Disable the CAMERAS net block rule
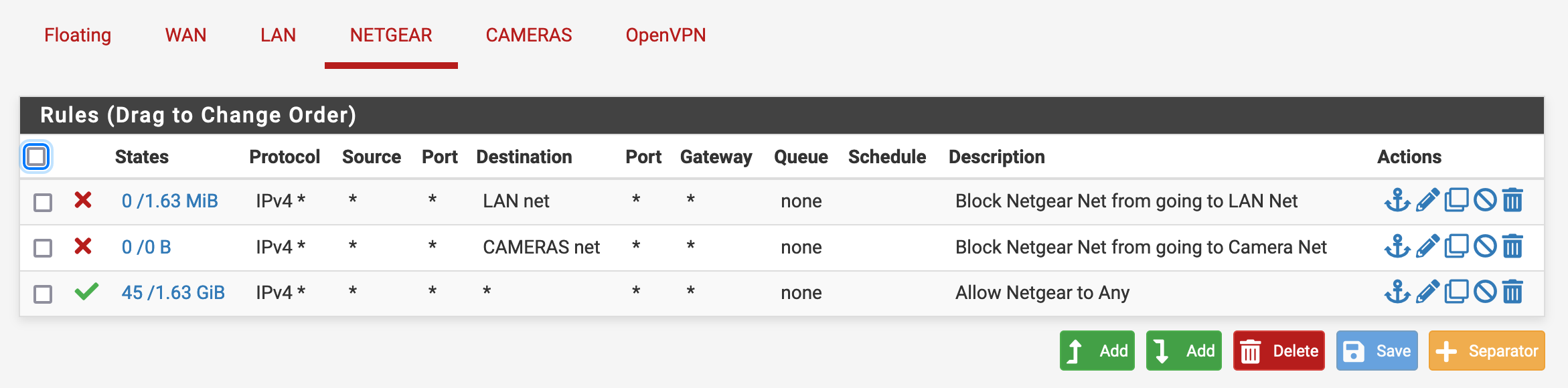 tap(1485, 247)
